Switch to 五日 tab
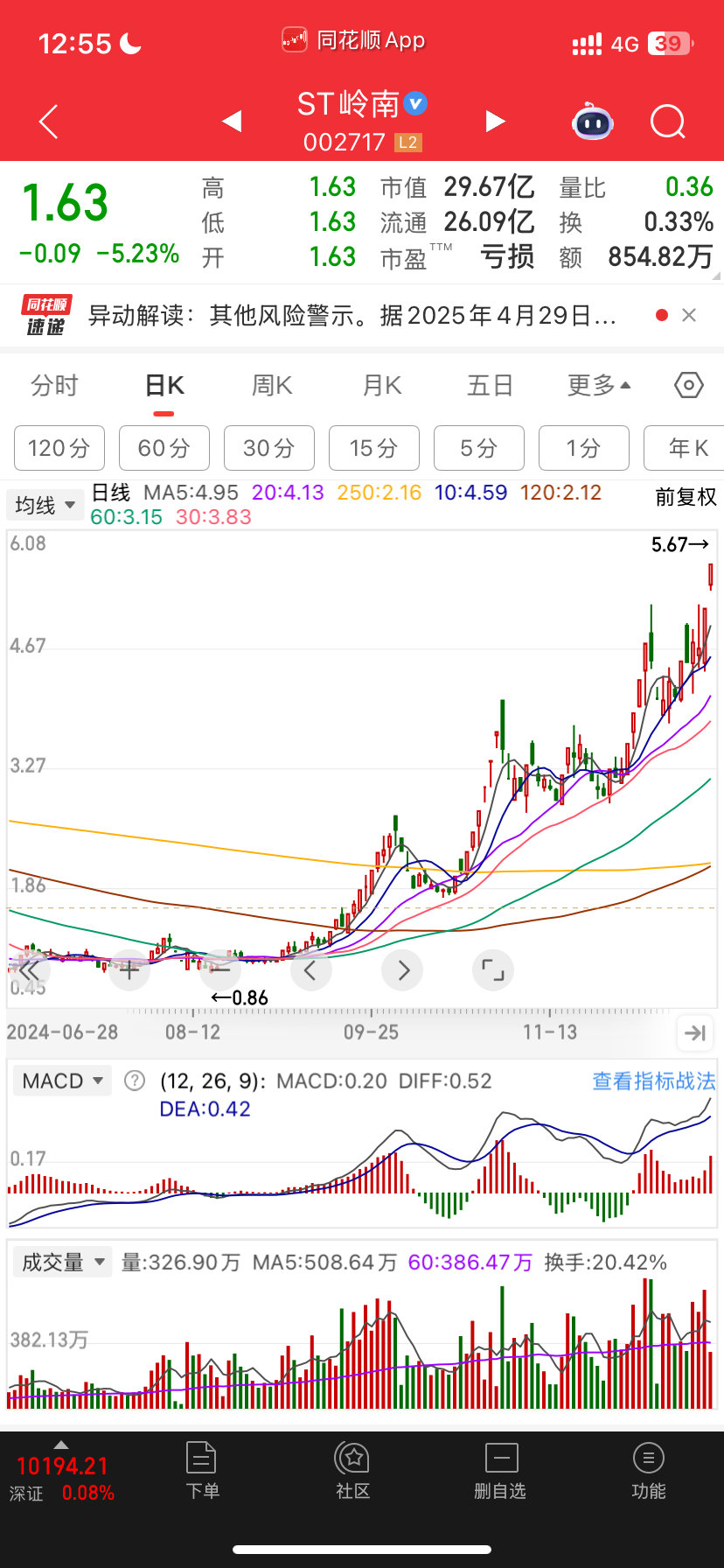 click(490, 385)
